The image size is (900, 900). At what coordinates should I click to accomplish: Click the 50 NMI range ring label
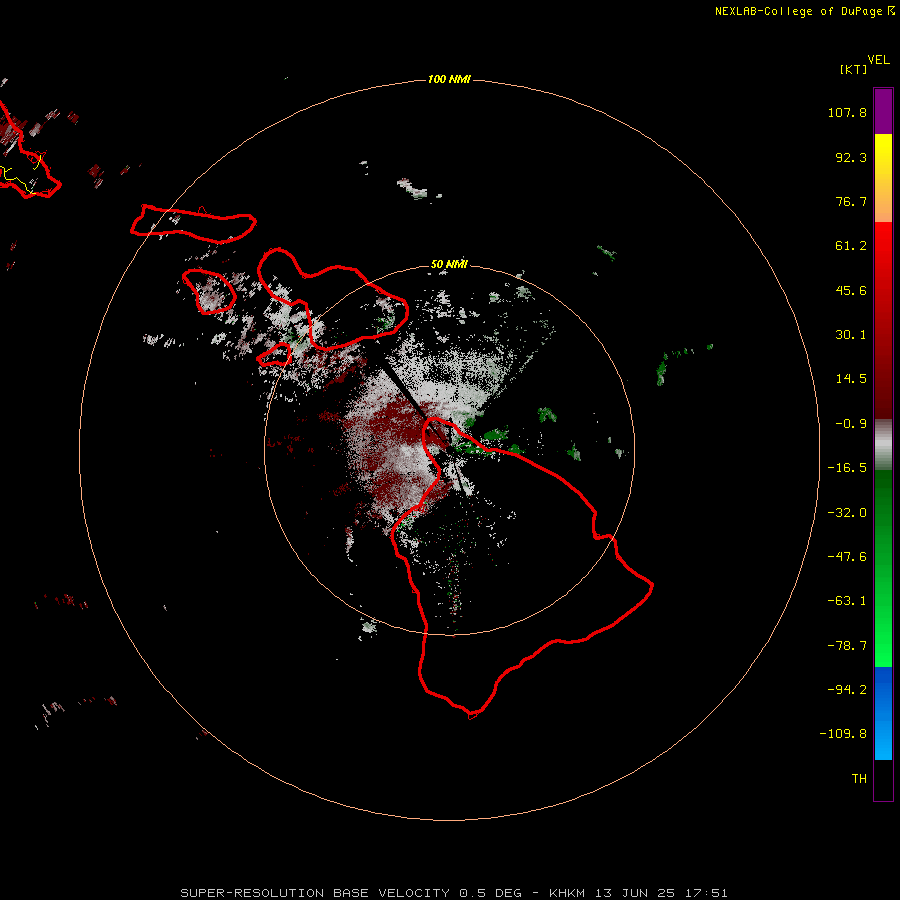point(449,264)
